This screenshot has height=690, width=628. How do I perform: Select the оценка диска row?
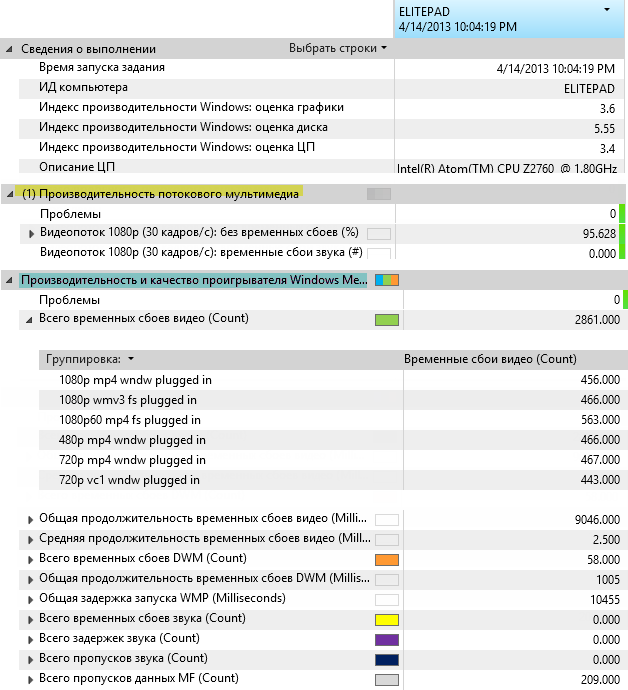(321, 128)
